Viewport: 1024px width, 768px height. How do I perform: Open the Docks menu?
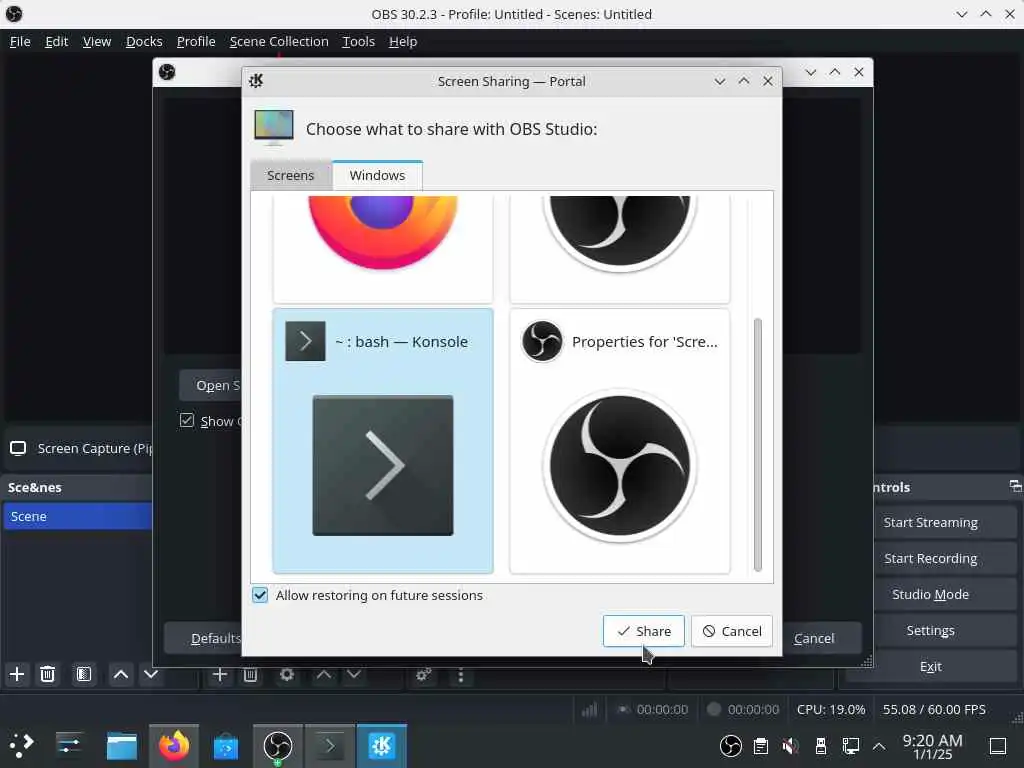pos(144,41)
